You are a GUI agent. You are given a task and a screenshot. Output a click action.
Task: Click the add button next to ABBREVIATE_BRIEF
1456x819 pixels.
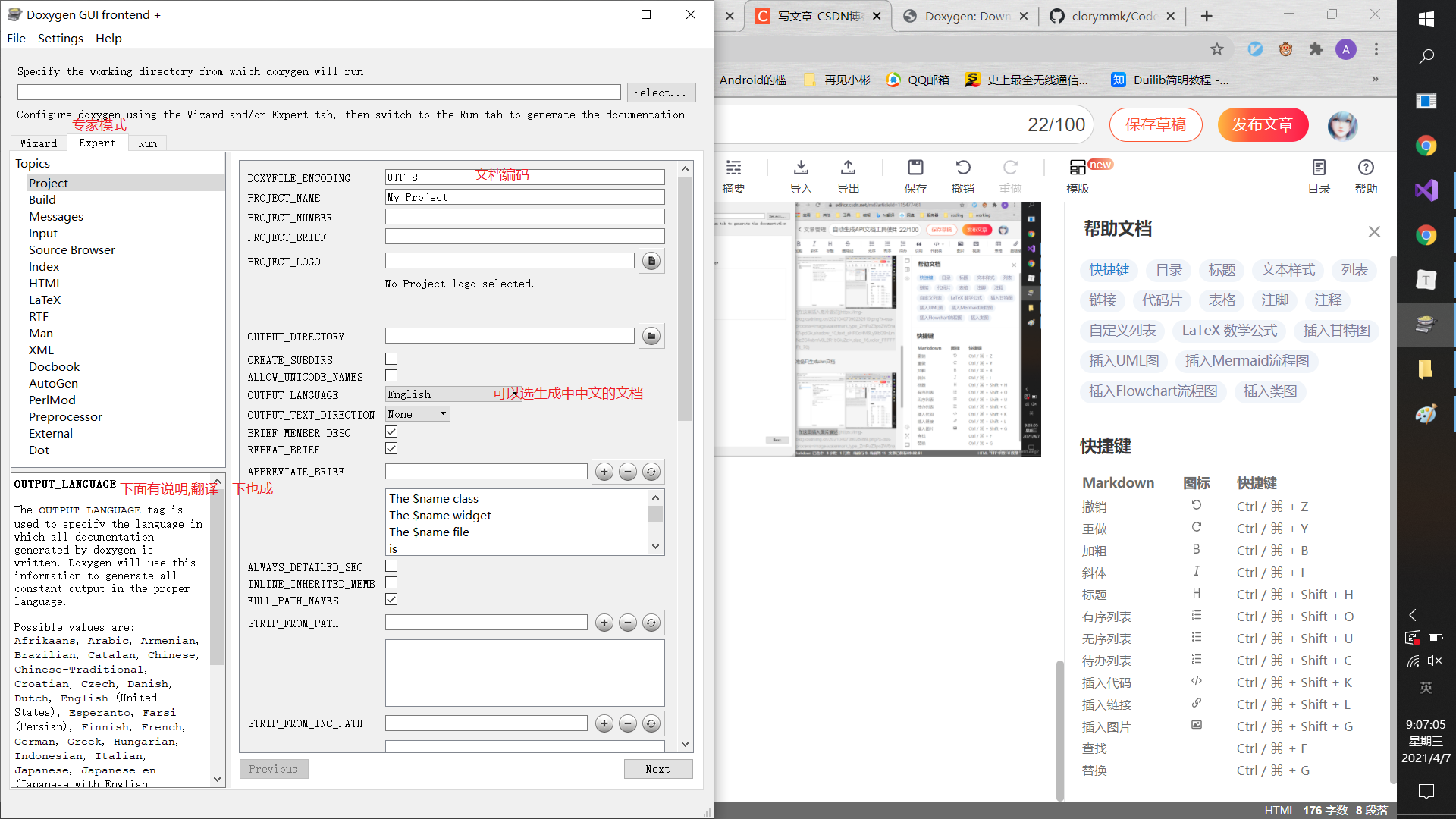point(604,472)
